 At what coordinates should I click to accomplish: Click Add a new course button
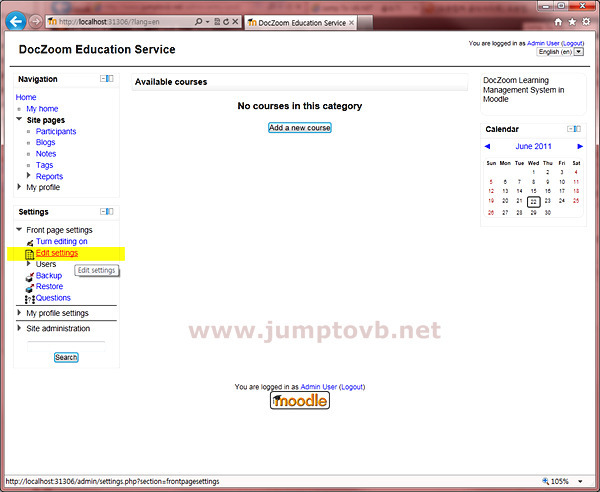pos(300,128)
